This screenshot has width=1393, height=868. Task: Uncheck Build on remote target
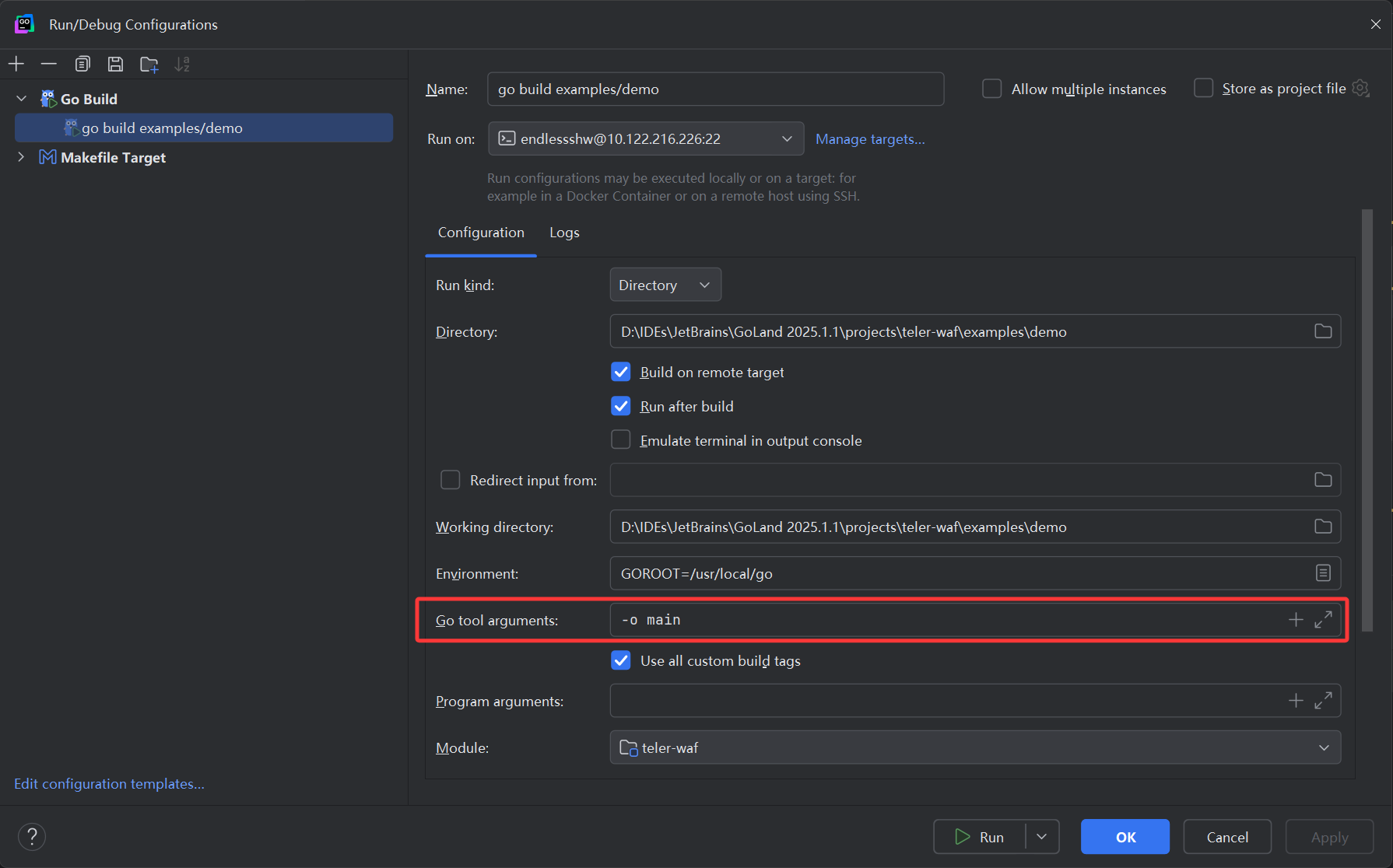coord(620,372)
